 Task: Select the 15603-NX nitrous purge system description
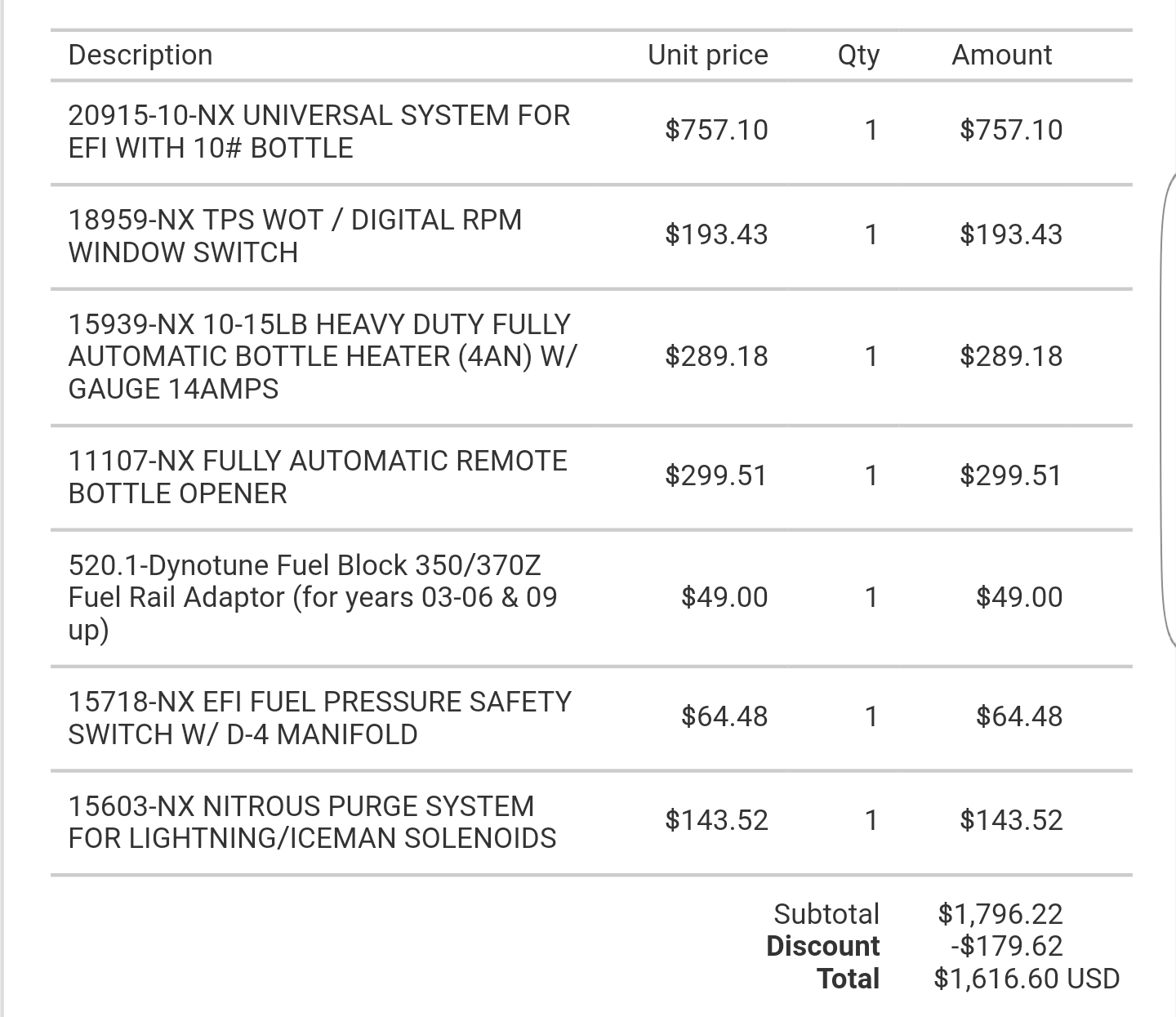click(x=312, y=822)
